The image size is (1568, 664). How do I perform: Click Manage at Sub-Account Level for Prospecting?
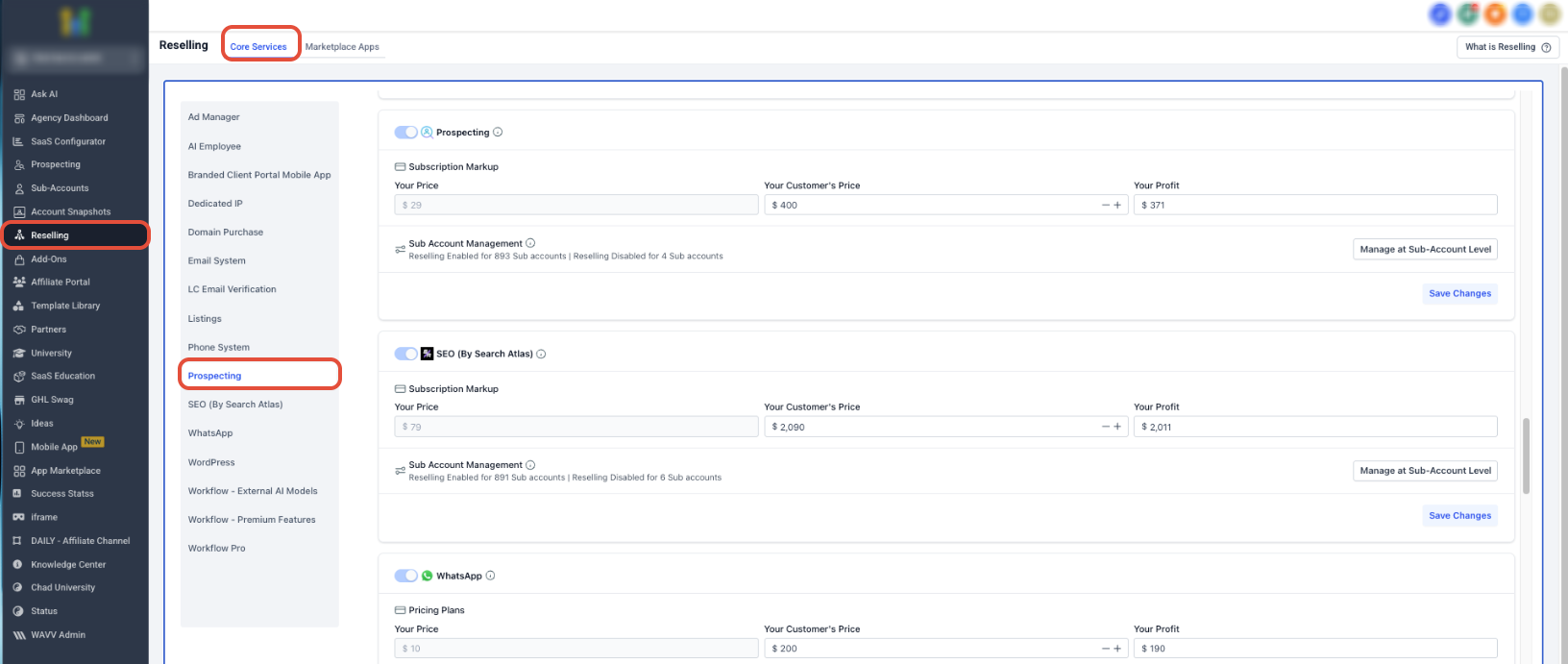point(1426,249)
